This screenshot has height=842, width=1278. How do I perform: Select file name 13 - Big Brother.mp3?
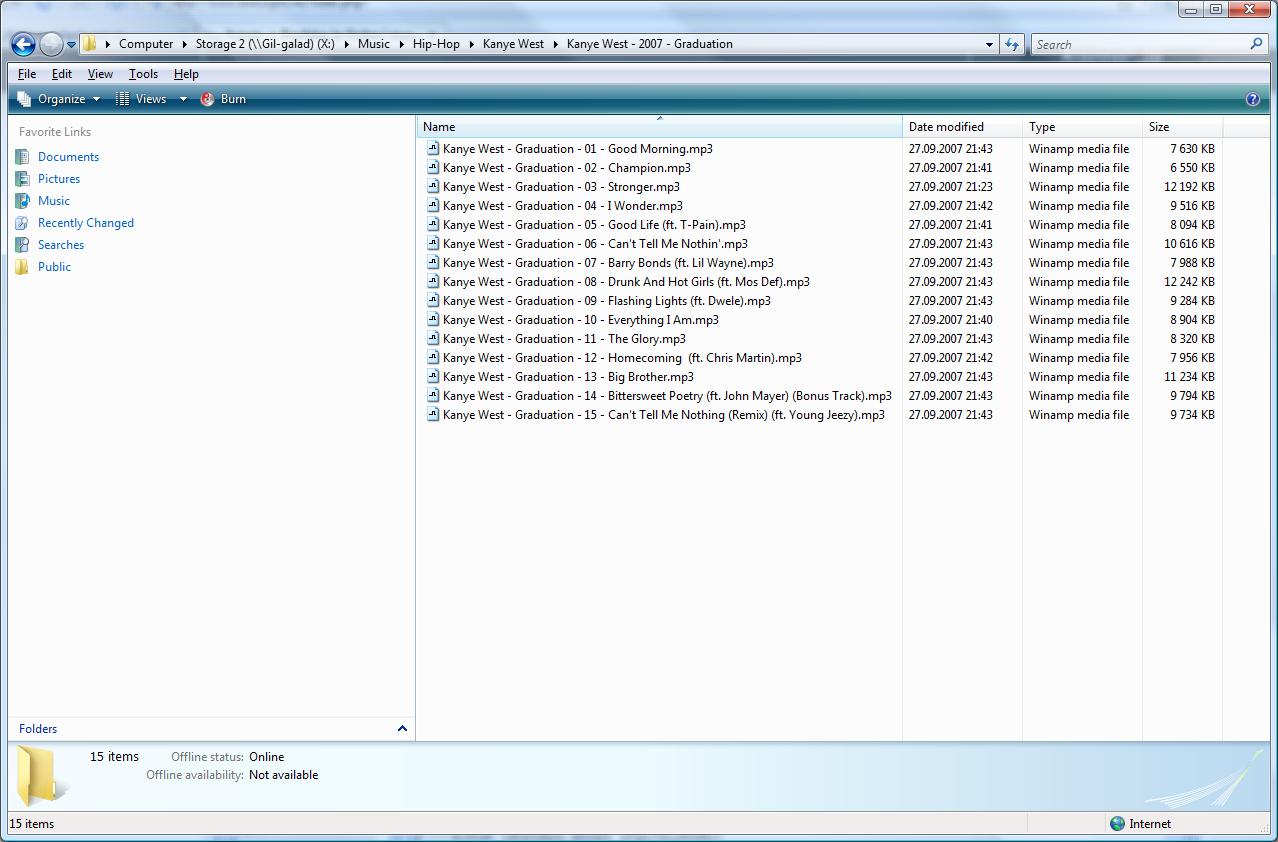(568, 377)
